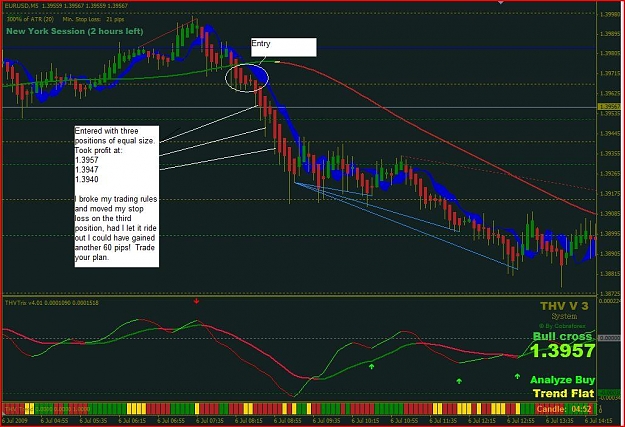Click the "6 Jul 06:15" time axis label
The height and width of the screenshot is (427, 625).
point(132,421)
